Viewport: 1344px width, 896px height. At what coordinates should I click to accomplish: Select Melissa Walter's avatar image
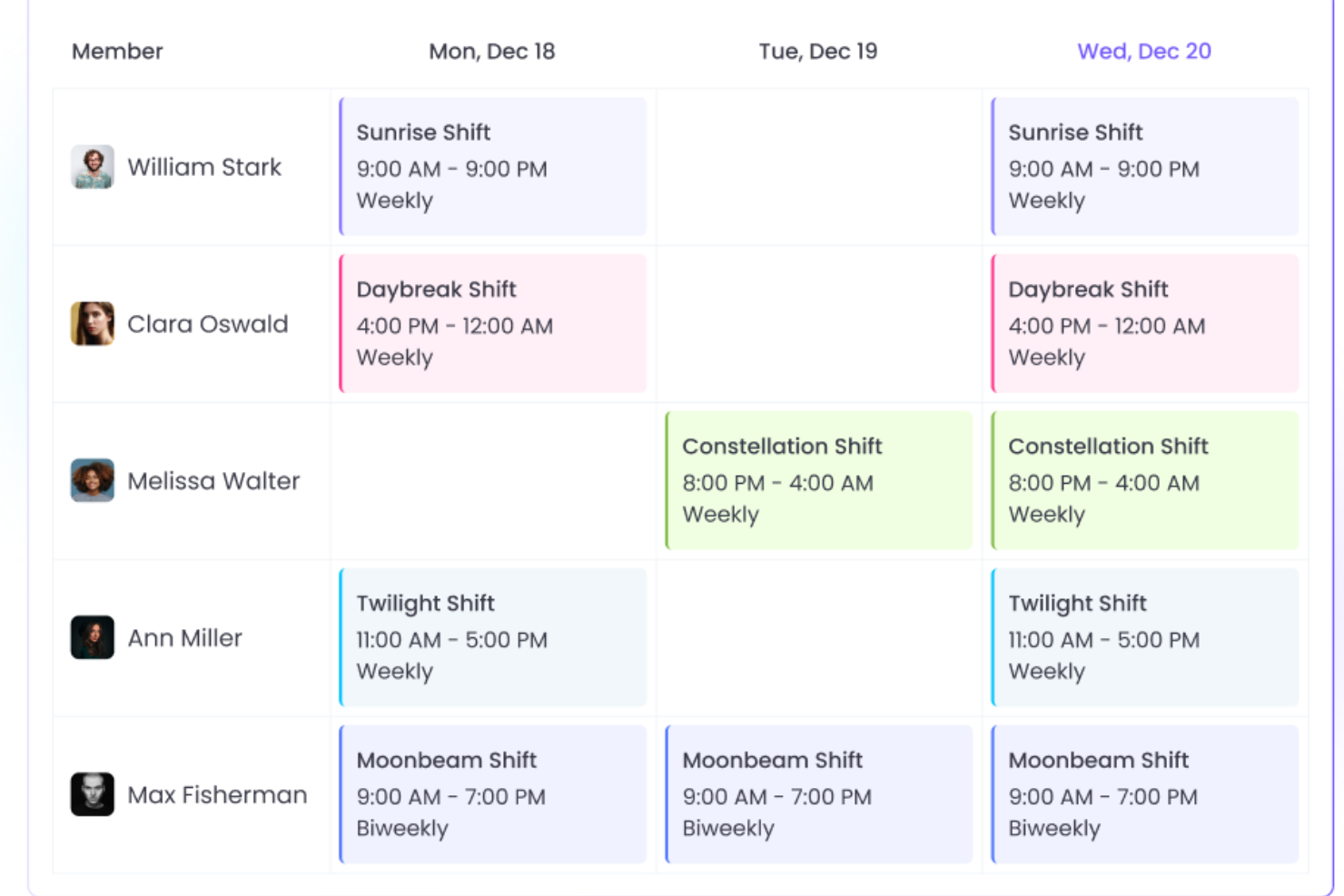click(93, 481)
